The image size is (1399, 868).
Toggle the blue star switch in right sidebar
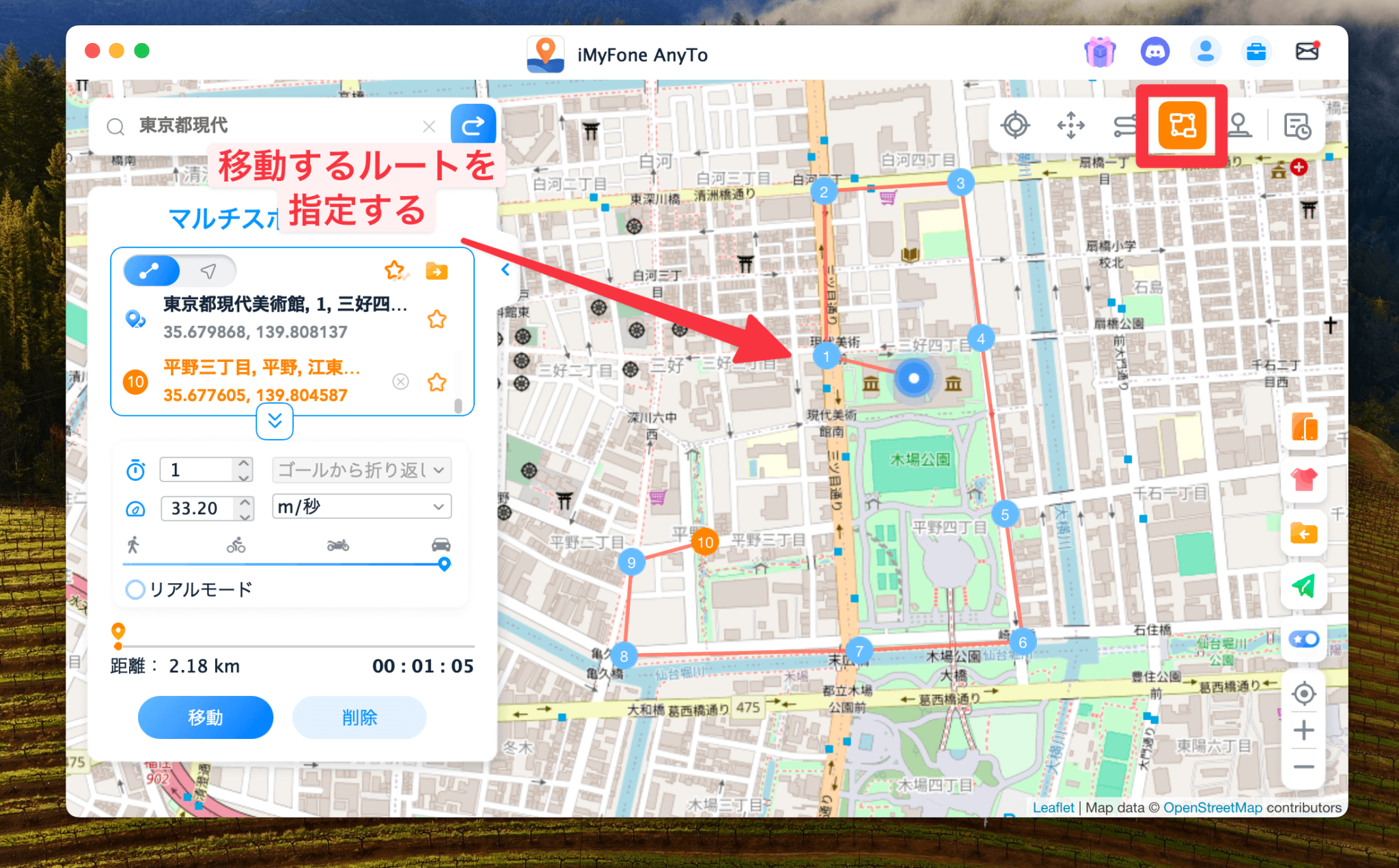[x=1303, y=639]
